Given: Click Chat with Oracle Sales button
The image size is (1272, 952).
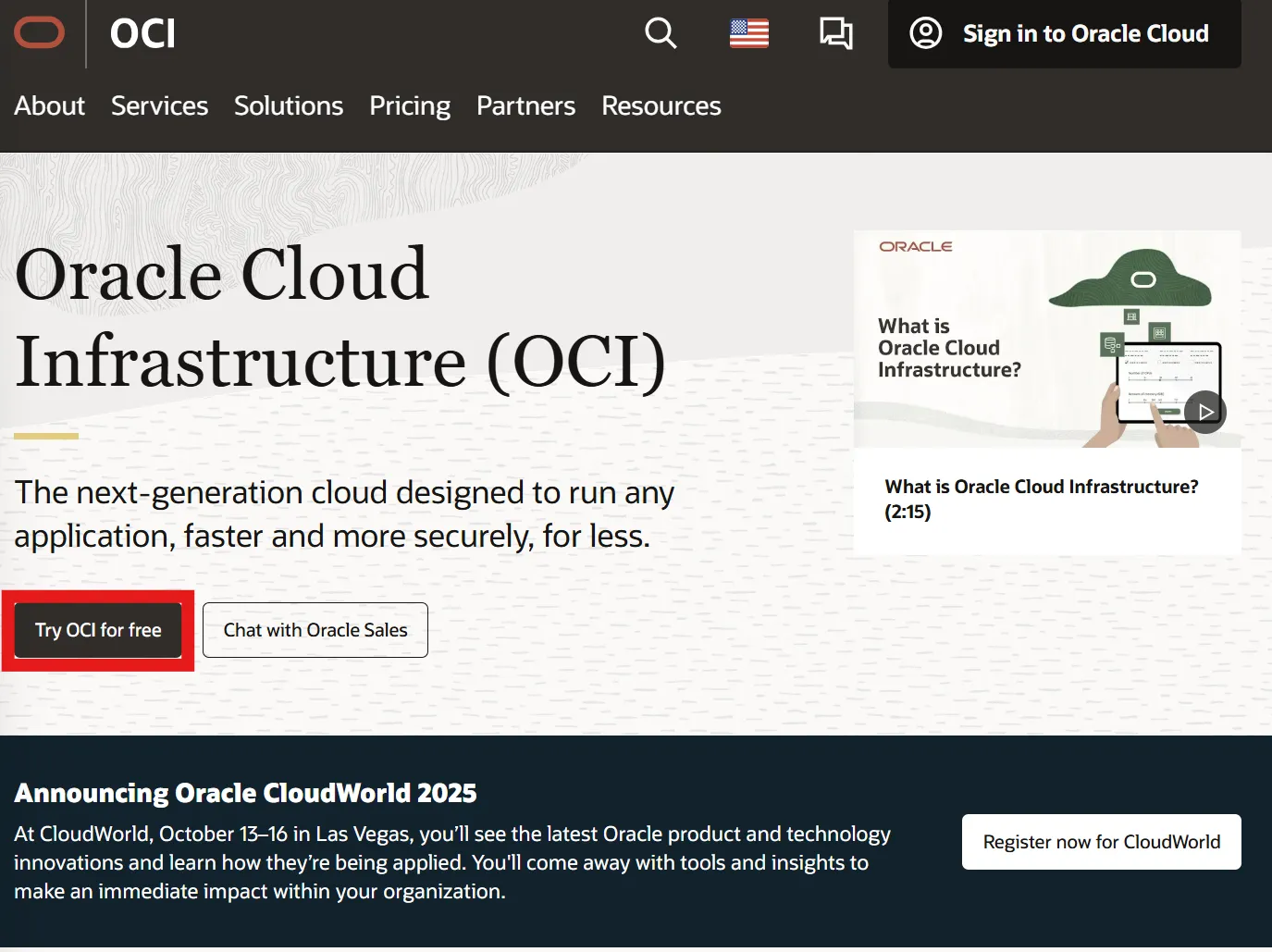Looking at the screenshot, I should (x=315, y=630).
